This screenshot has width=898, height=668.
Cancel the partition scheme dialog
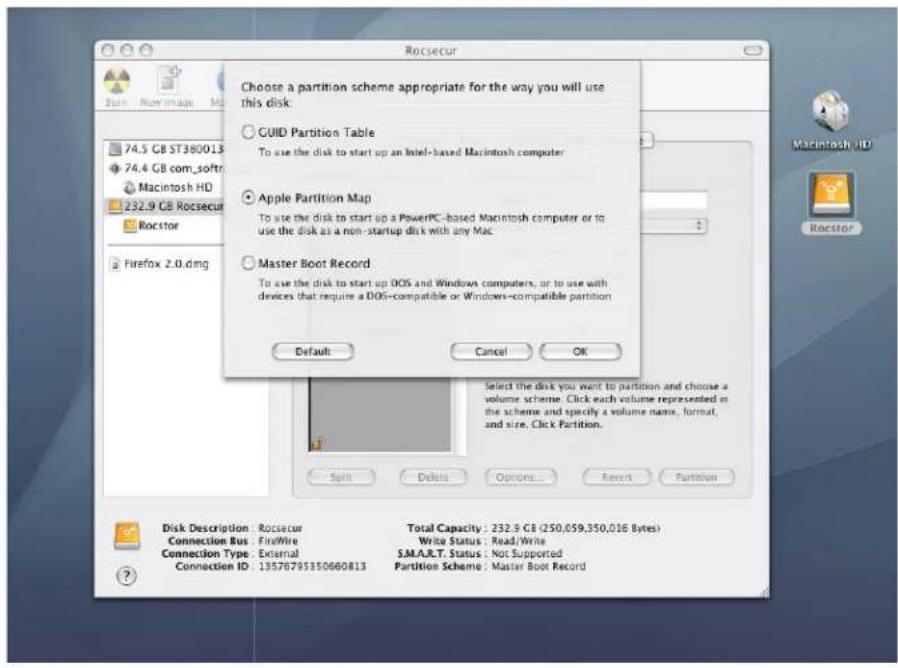[x=491, y=351]
